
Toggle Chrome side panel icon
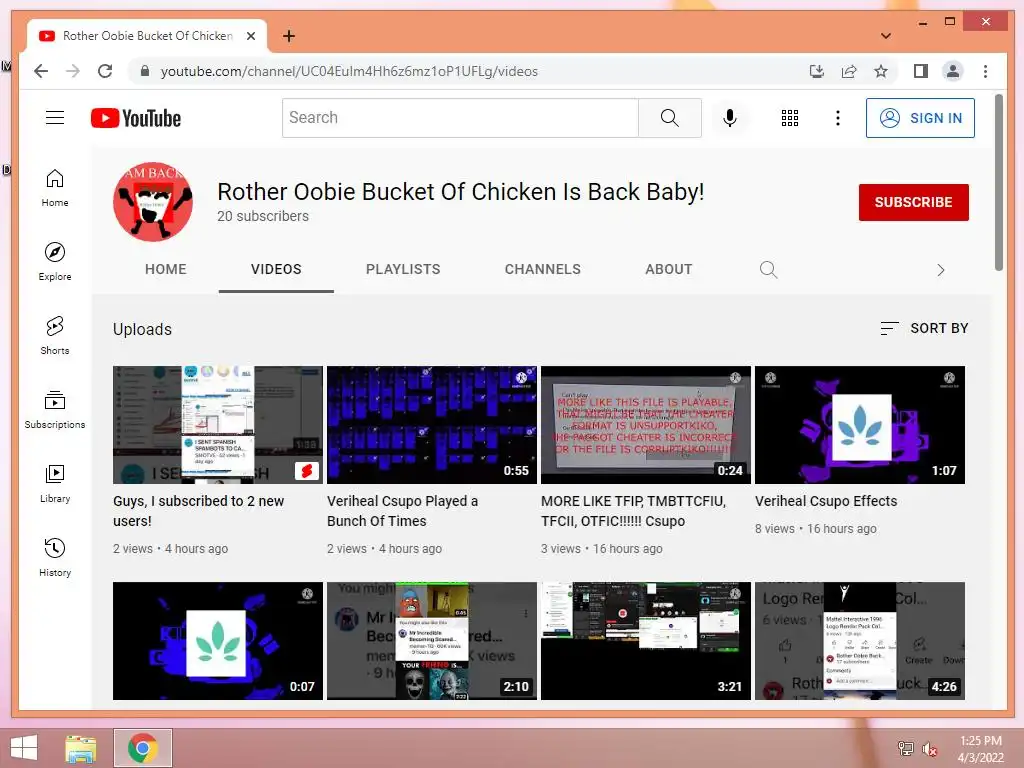click(x=921, y=71)
